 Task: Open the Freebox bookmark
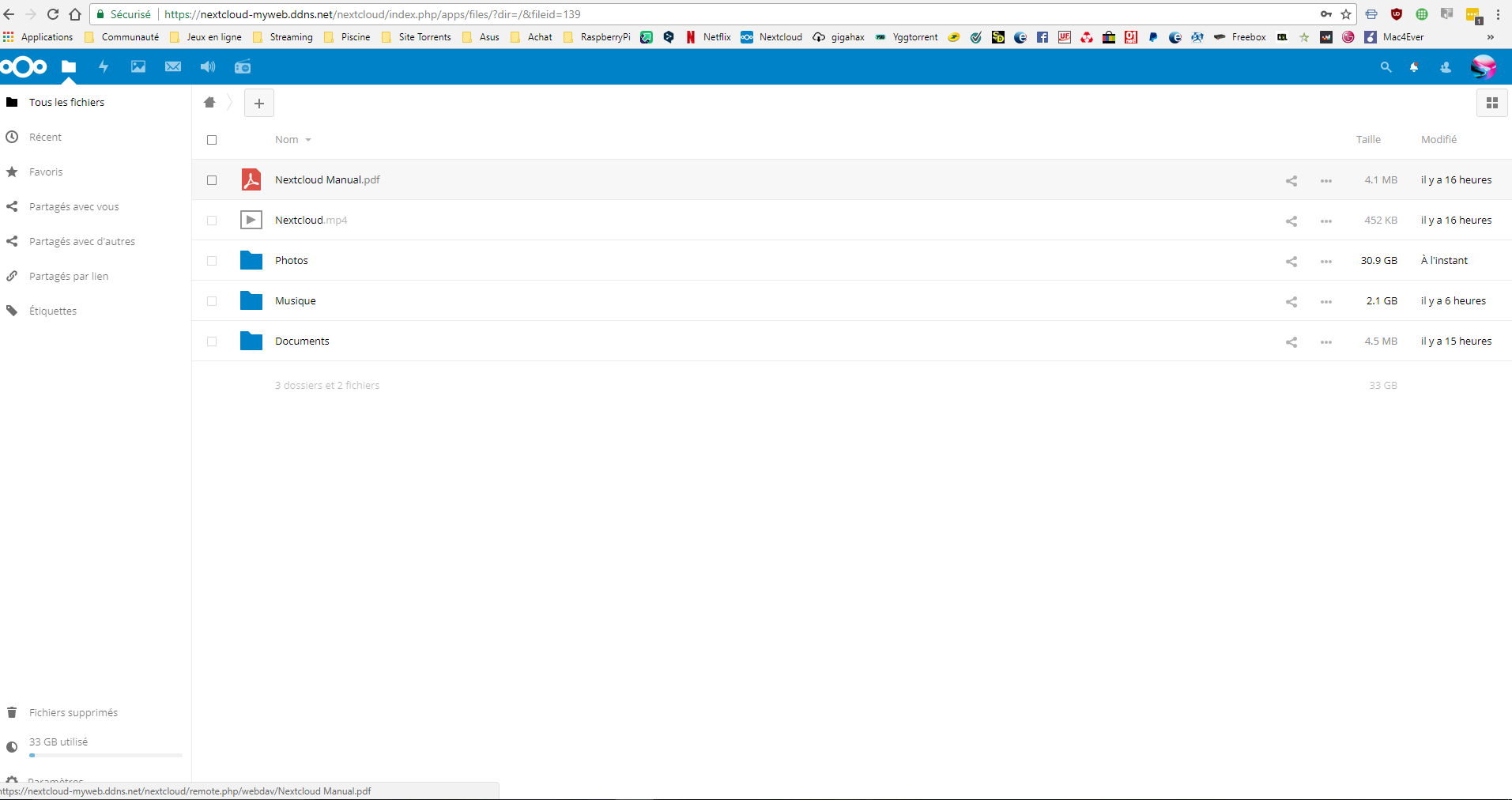coord(1239,37)
